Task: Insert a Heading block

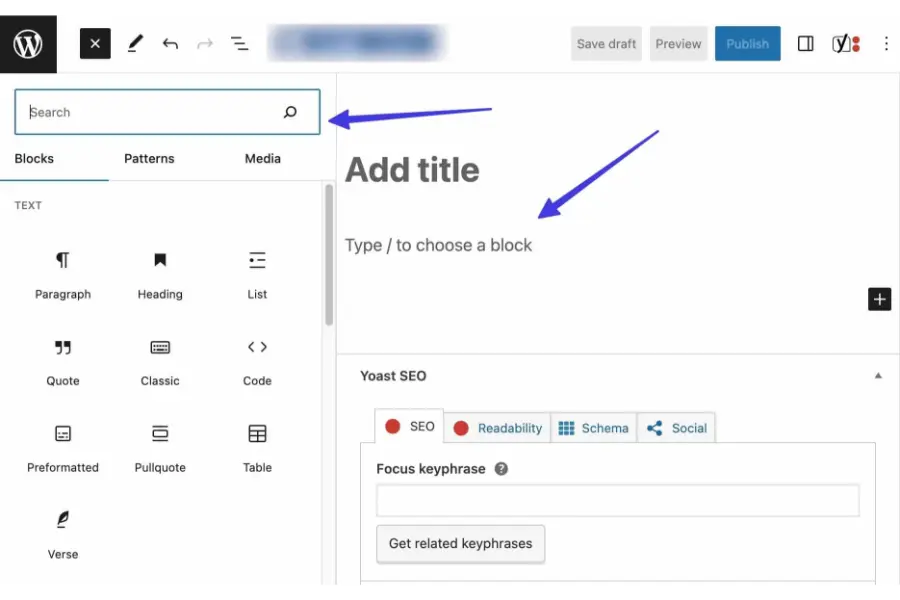Action: pos(160,276)
